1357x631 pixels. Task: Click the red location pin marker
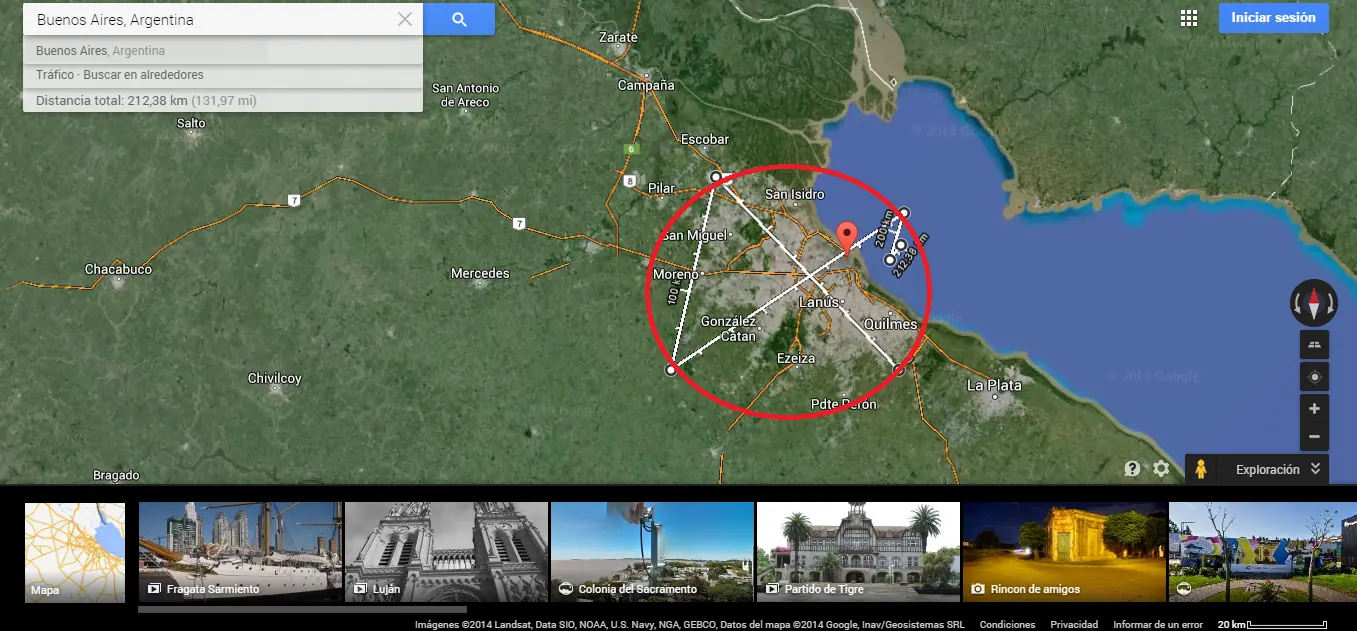point(848,237)
